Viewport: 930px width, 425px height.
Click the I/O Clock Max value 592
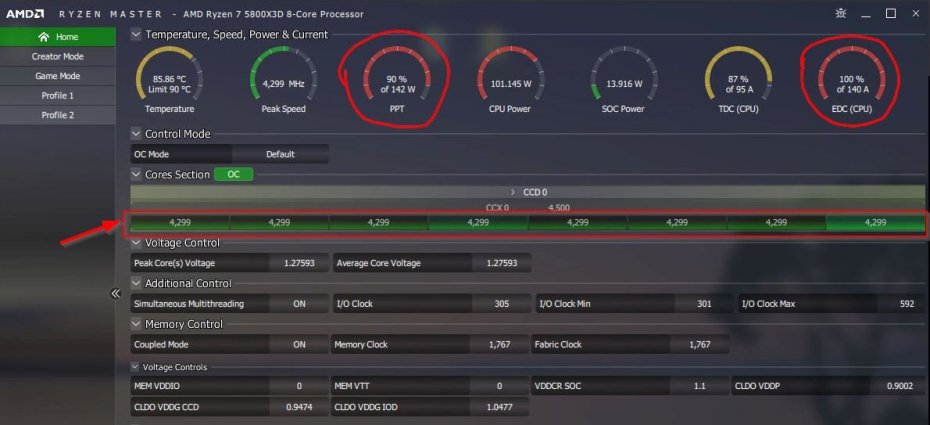(906, 303)
